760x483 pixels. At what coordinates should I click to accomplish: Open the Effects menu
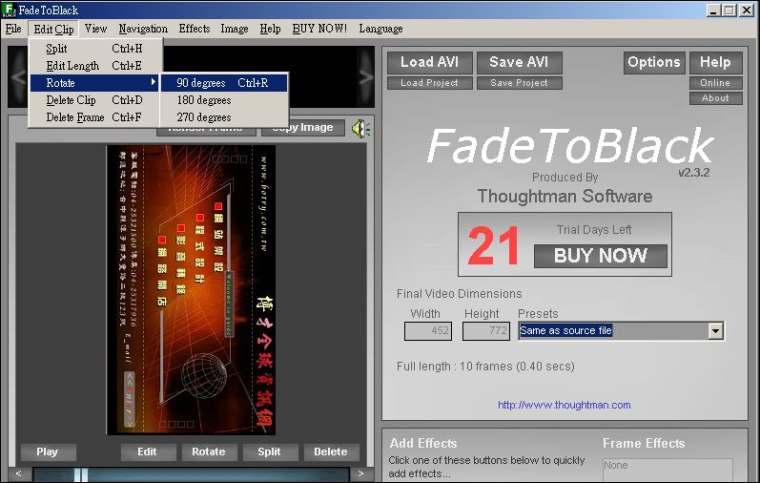tap(194, 29)
